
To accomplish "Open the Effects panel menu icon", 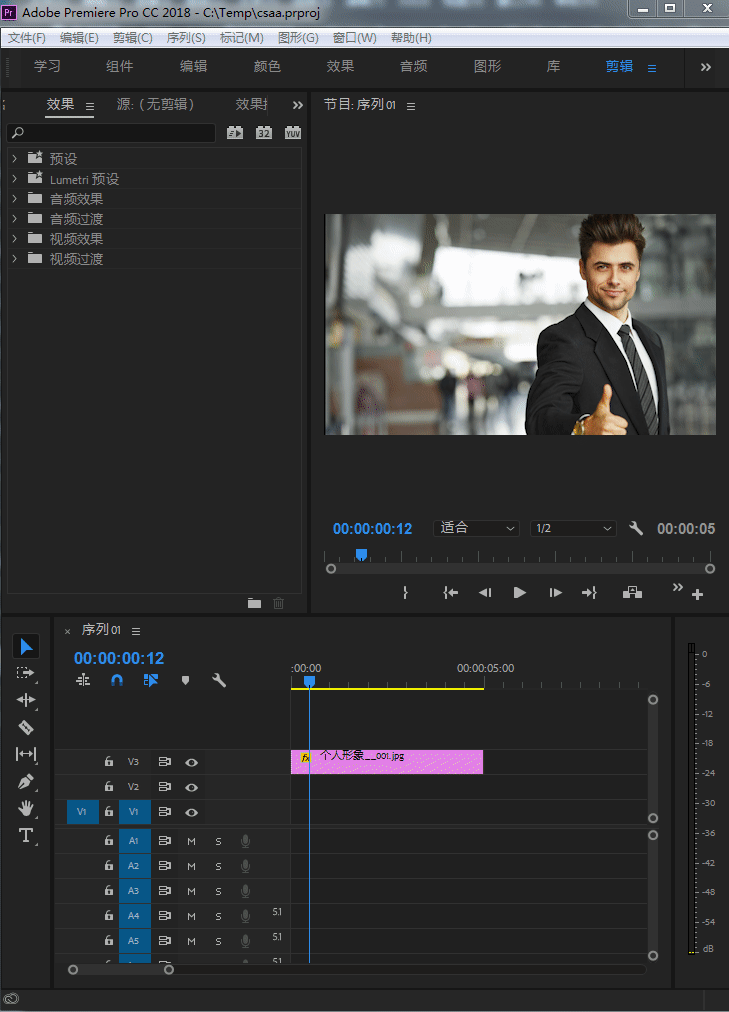I will (x=90, y=106).
